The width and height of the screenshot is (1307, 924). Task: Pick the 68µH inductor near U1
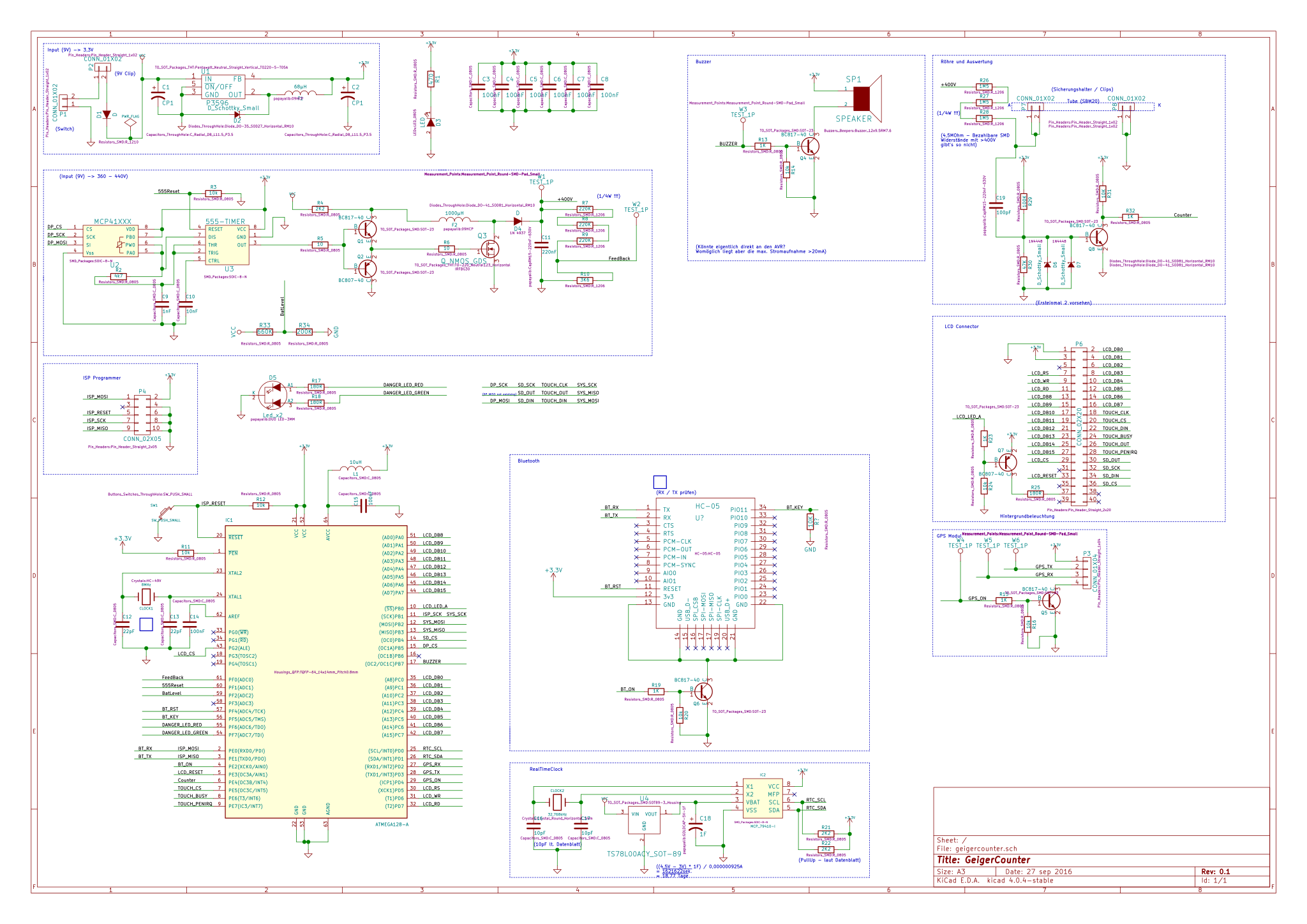tap(300, 94)
